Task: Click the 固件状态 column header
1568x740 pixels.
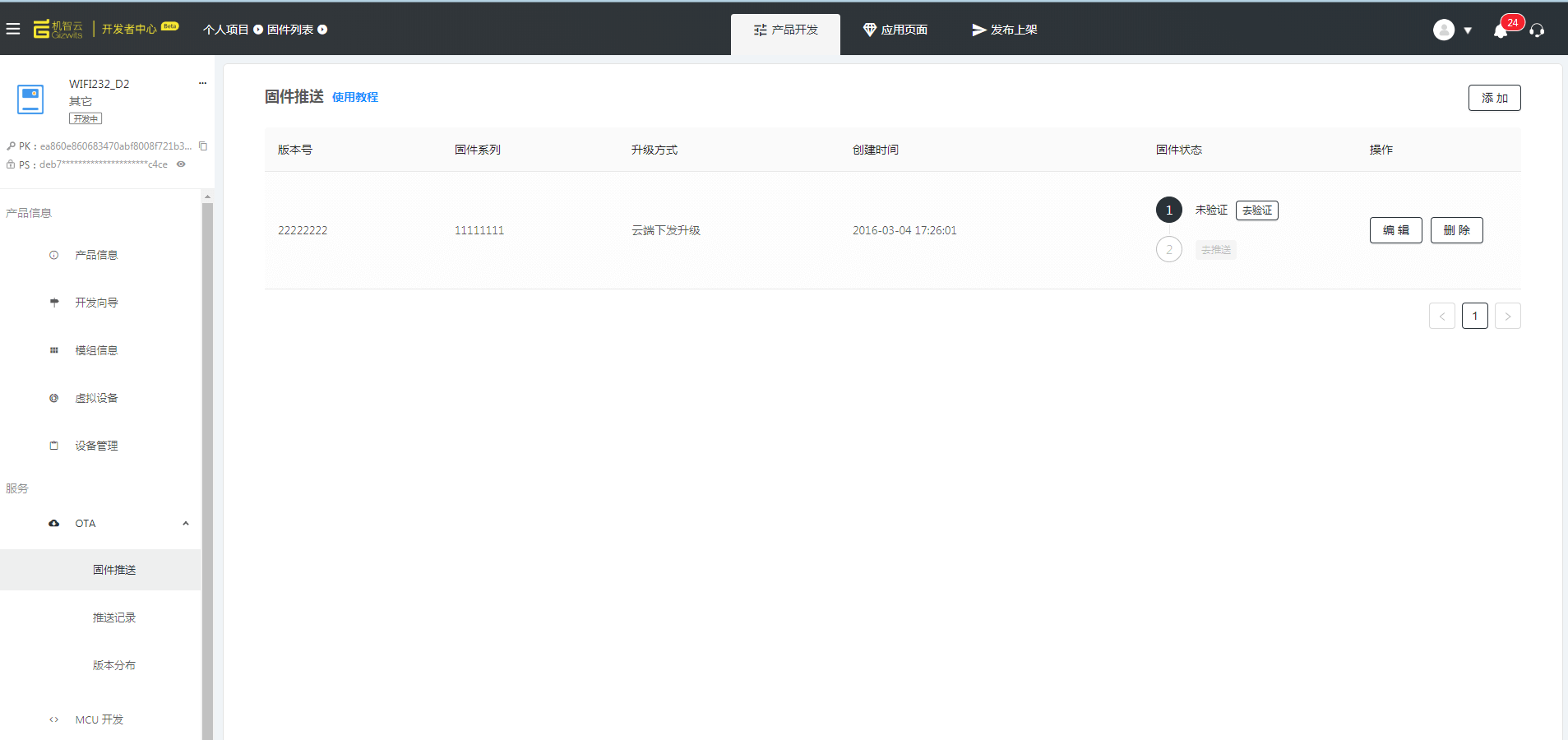Action: tap(1179, 150)
